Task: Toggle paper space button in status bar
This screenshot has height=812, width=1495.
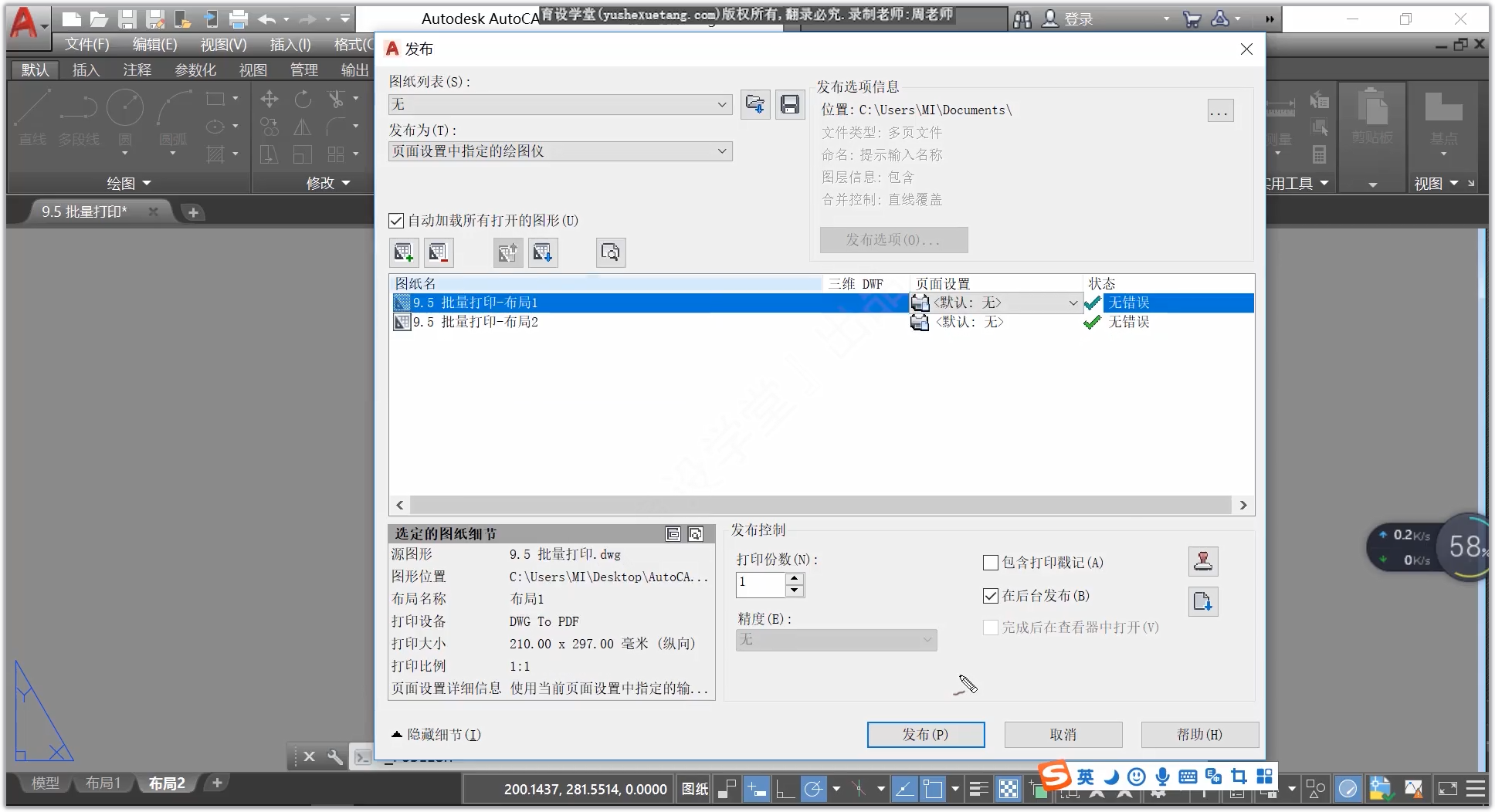Action: coord(695,789)
